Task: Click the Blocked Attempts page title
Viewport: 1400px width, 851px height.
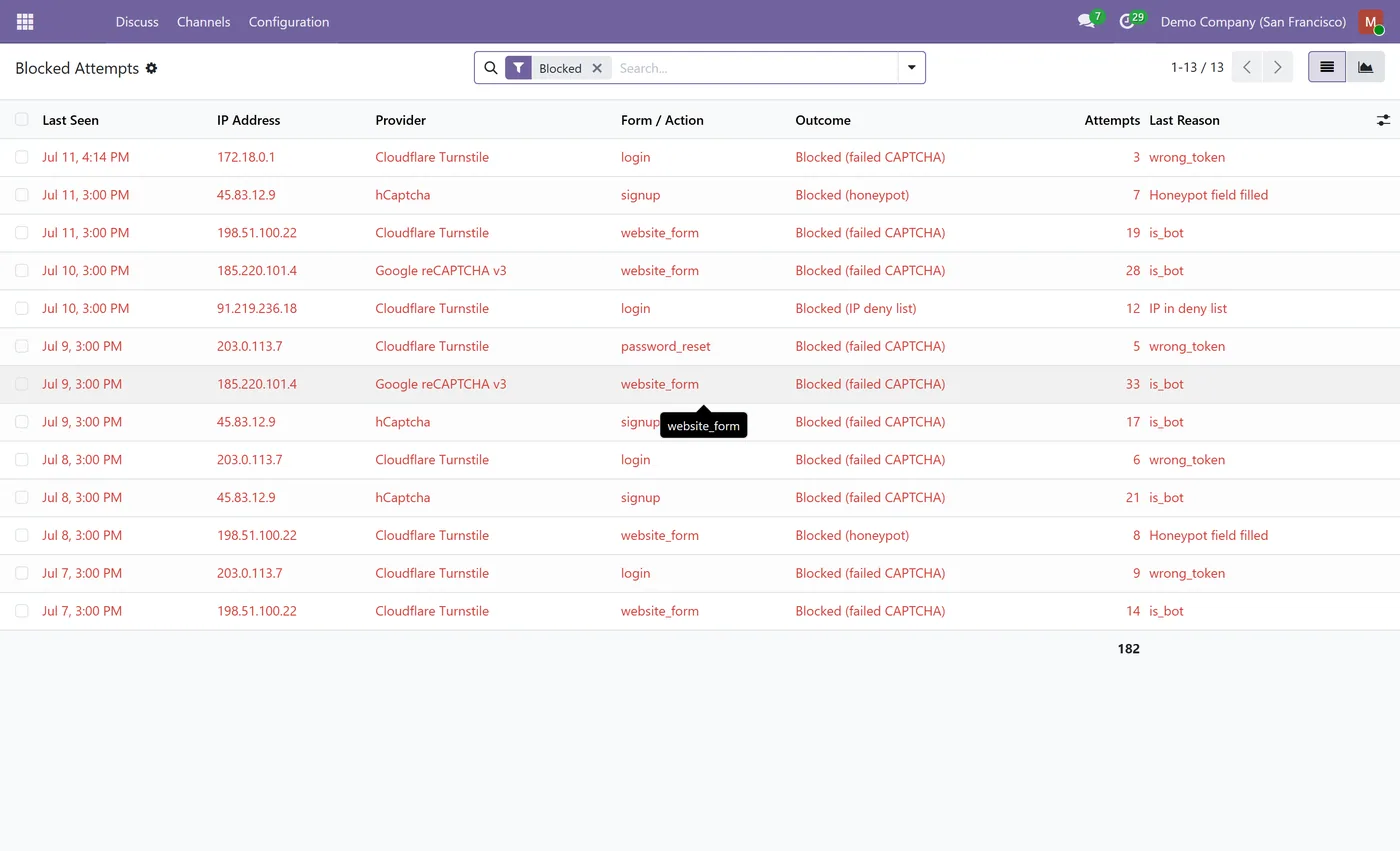Action: (x=77, y=68)
